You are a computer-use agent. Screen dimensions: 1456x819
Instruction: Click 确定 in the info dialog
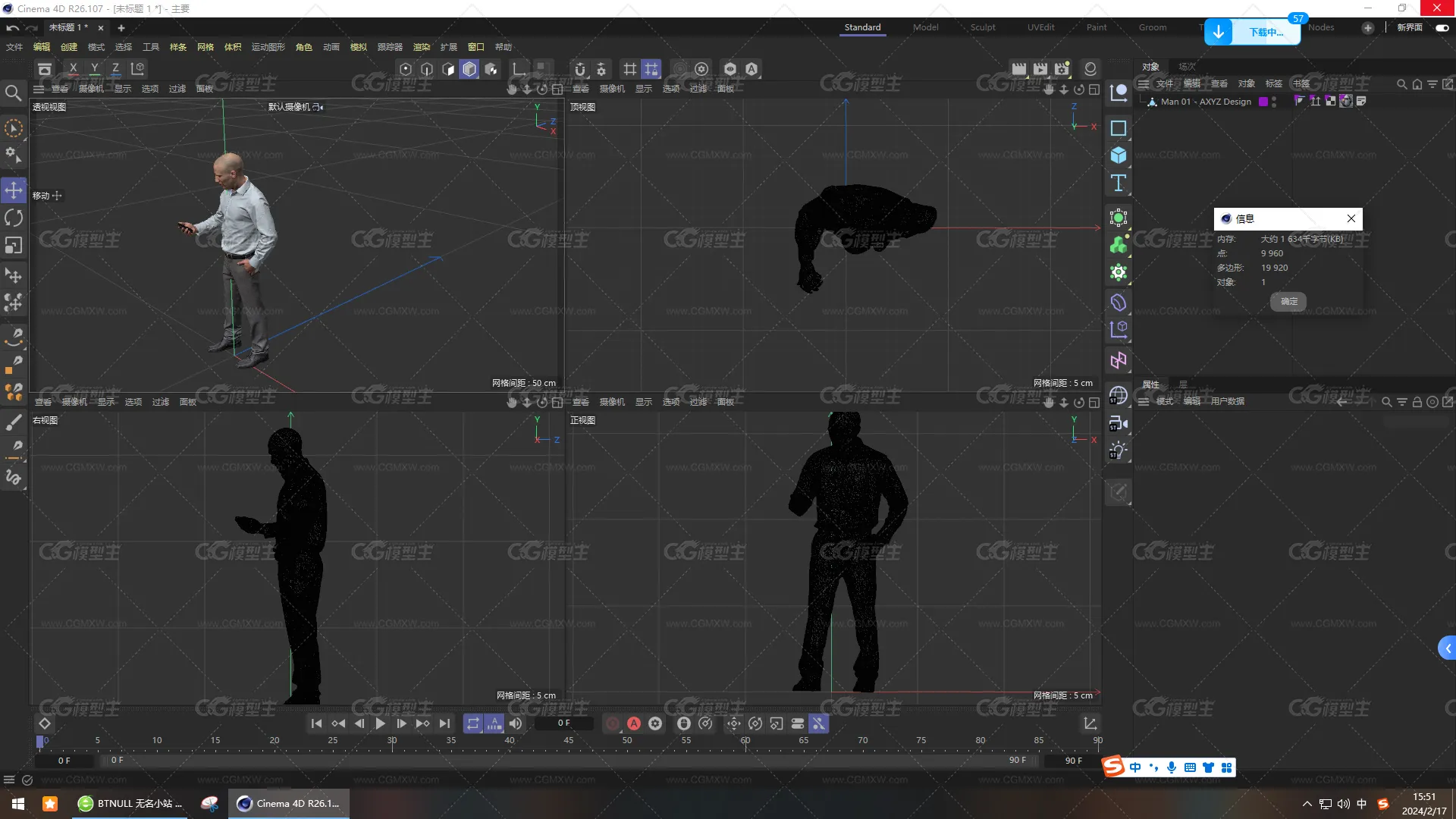(1288, 302)
